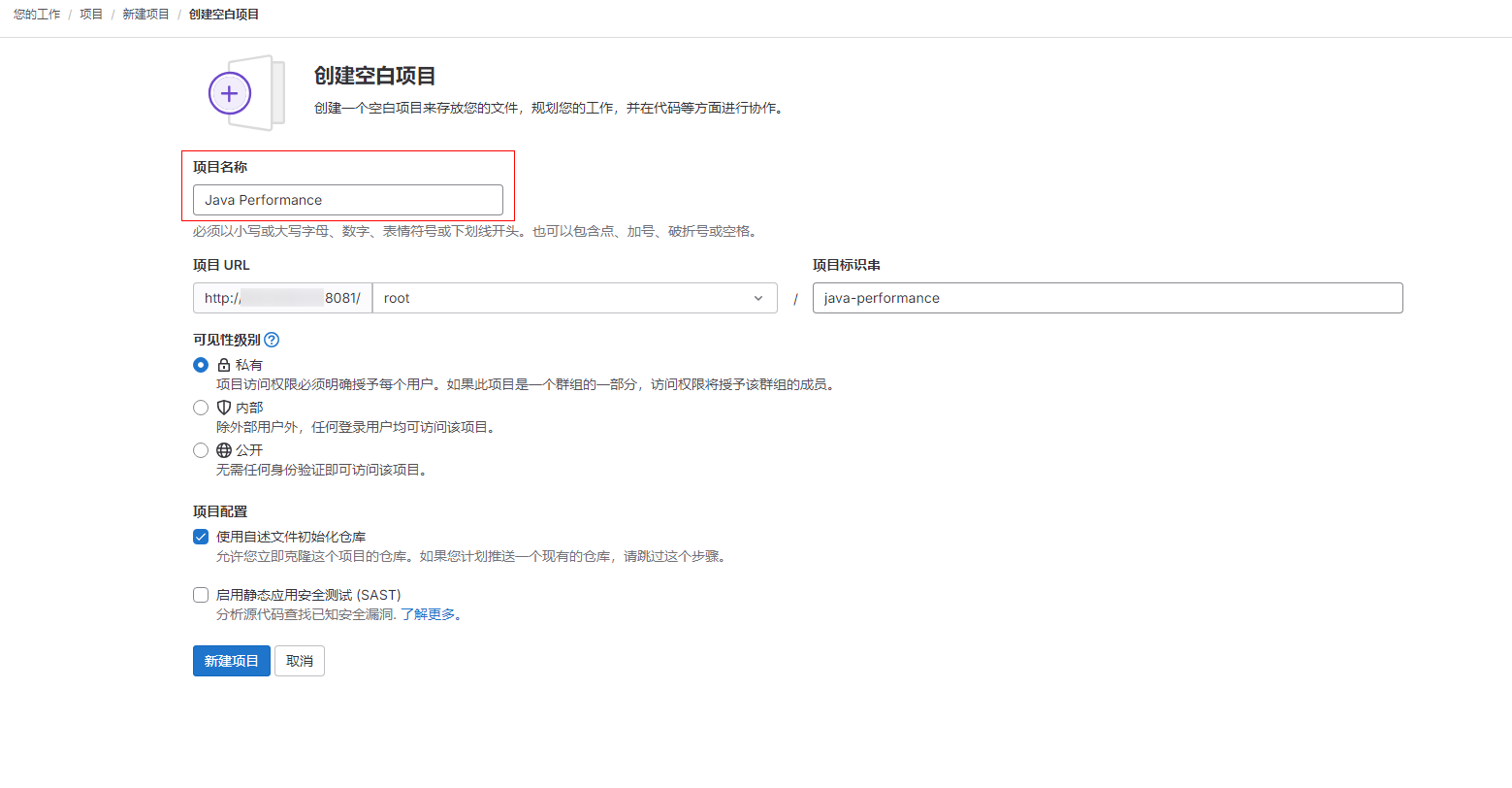Click the 新建项目 create button
This screenshot has width=1512, height=788.
pos(232,661)
